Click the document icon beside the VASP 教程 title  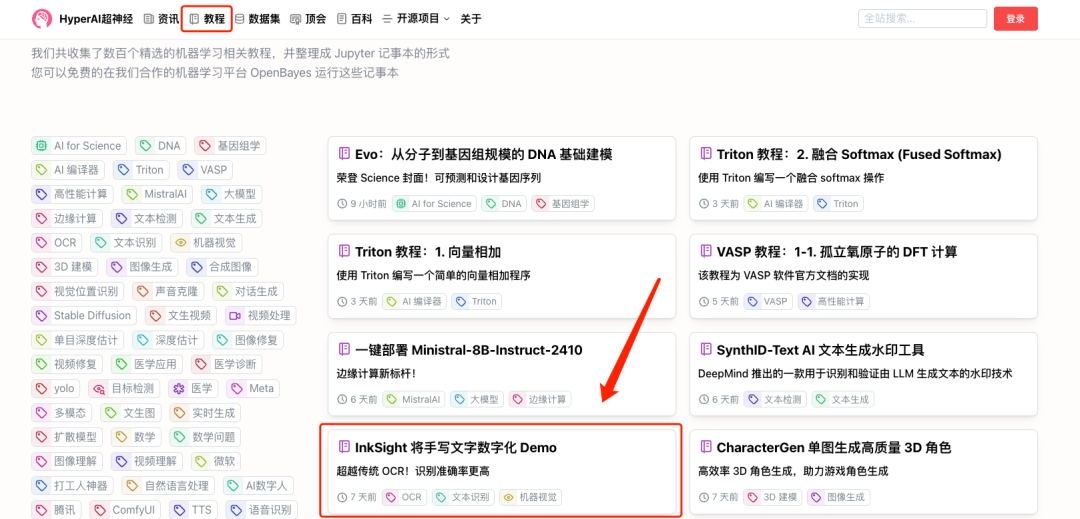pyautogui.click(x=705, y=252)
